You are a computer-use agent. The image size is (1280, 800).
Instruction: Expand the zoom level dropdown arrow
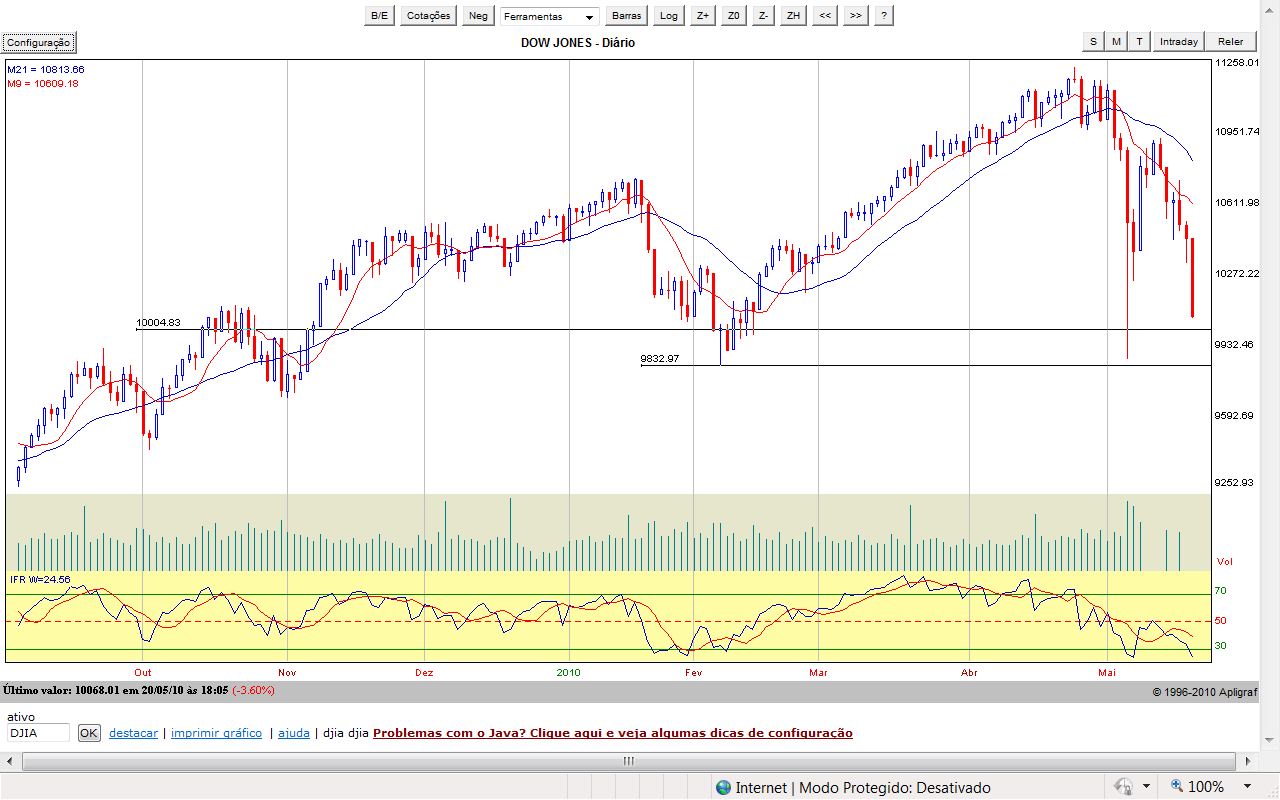click(1248, 787)
